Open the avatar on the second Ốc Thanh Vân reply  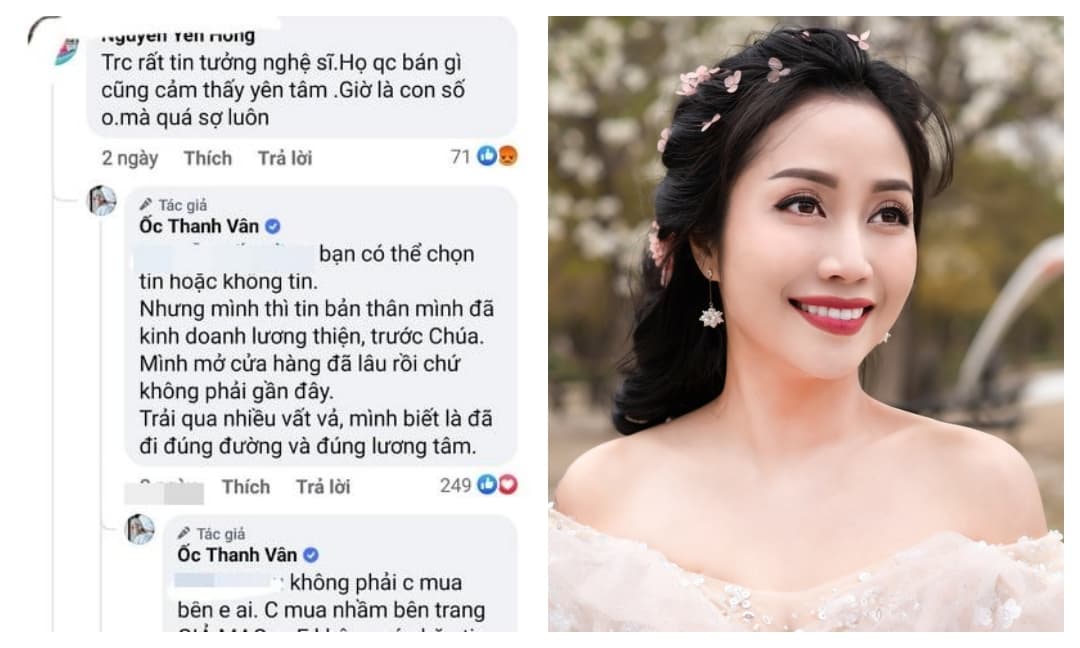140,530
